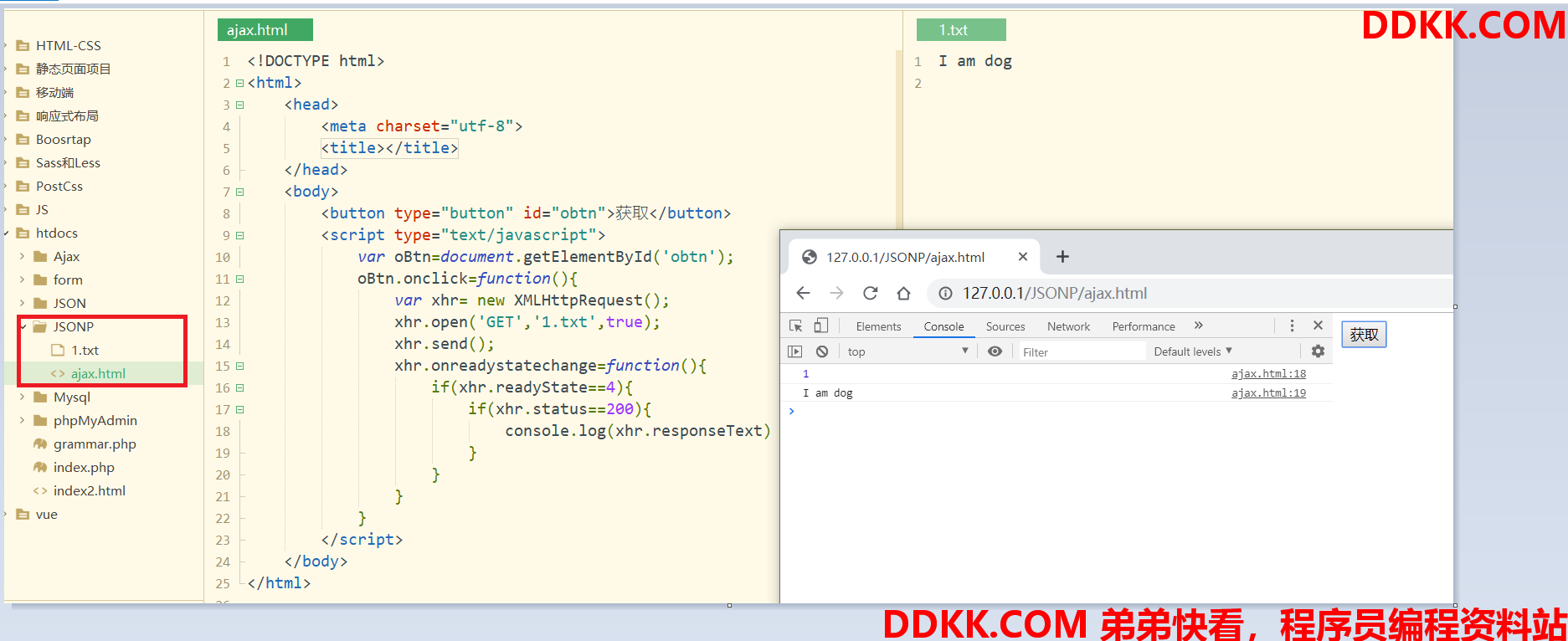Open console settings gear
The image size is (1568, 641).
pyautogui.click(x=1318, y=351)
